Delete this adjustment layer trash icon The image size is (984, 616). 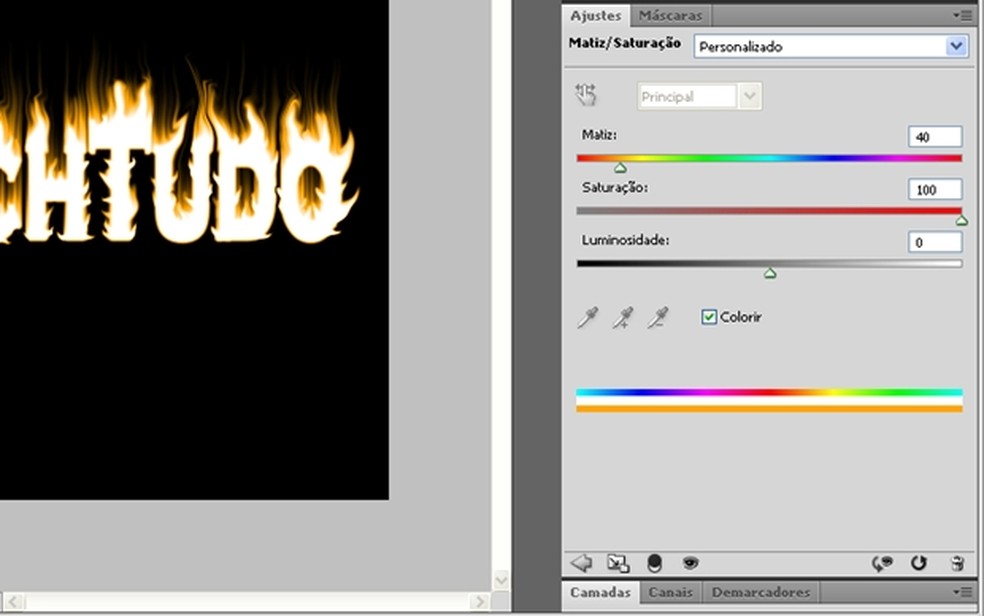tap(957, 563)
